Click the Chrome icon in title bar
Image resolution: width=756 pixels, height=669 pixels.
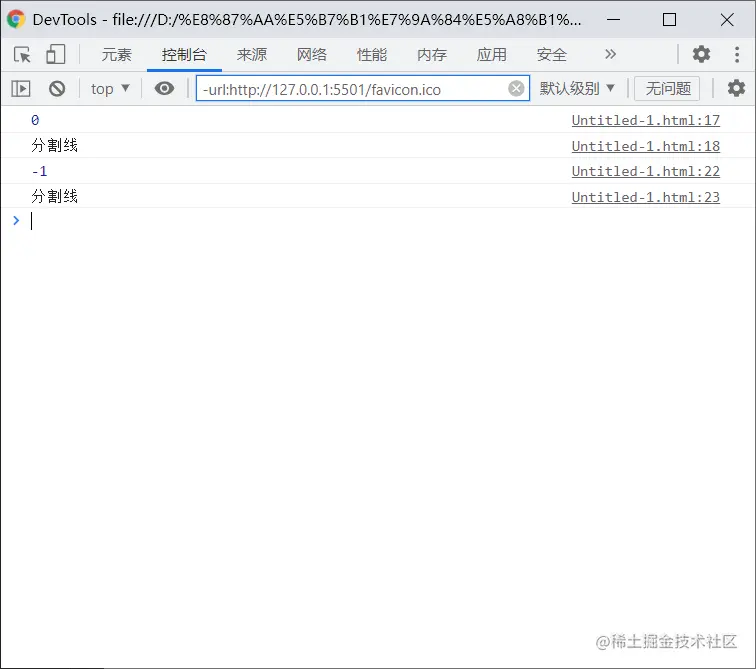click(x=16, y=19)
